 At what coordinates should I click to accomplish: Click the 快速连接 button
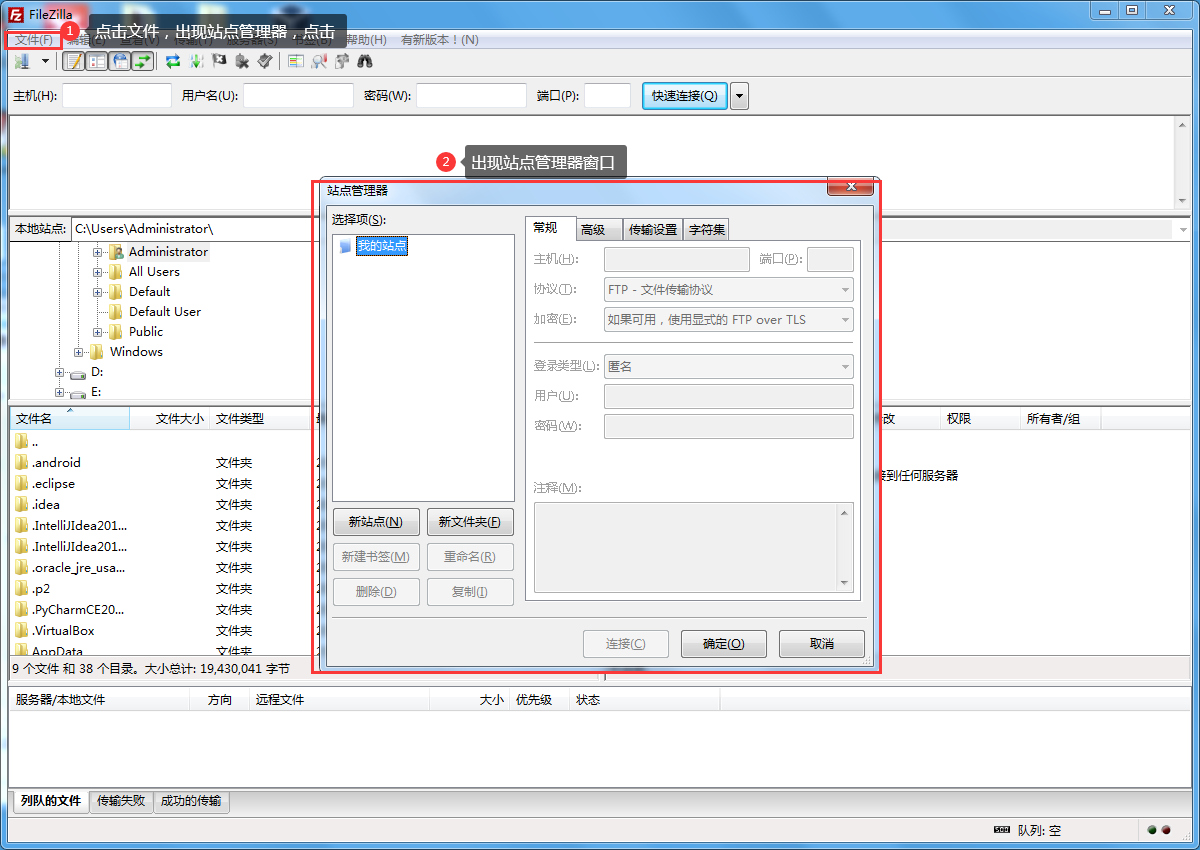click(683, 95)
